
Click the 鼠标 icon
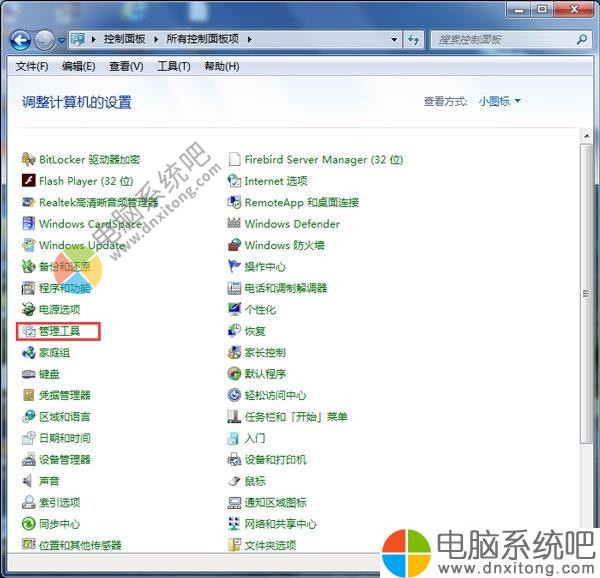coord(235,481)
